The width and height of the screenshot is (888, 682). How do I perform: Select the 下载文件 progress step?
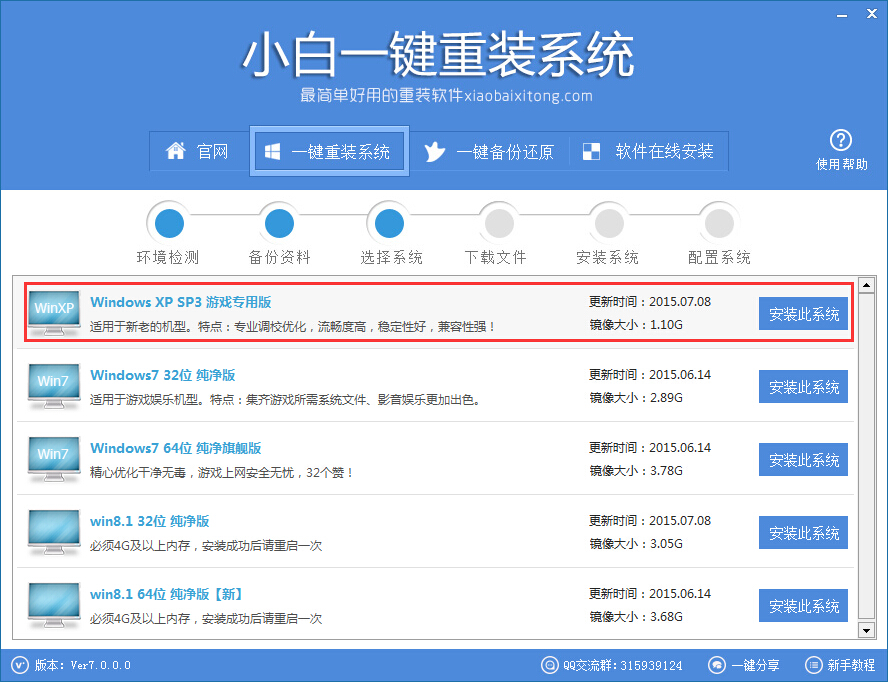[x=498, y=222]
